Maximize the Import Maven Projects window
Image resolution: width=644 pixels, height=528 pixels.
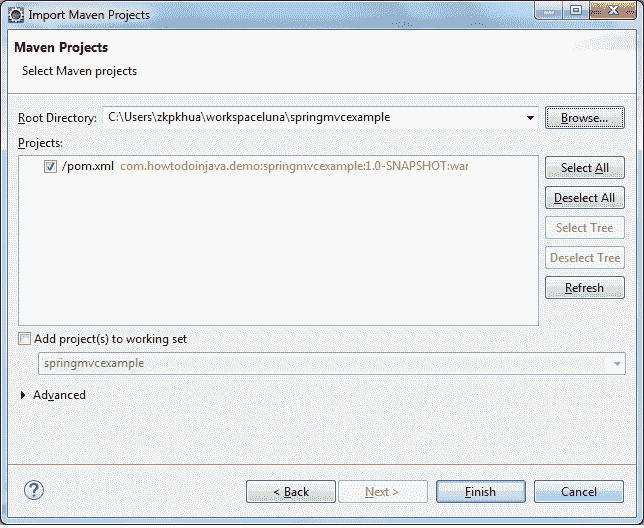point(576,10)
